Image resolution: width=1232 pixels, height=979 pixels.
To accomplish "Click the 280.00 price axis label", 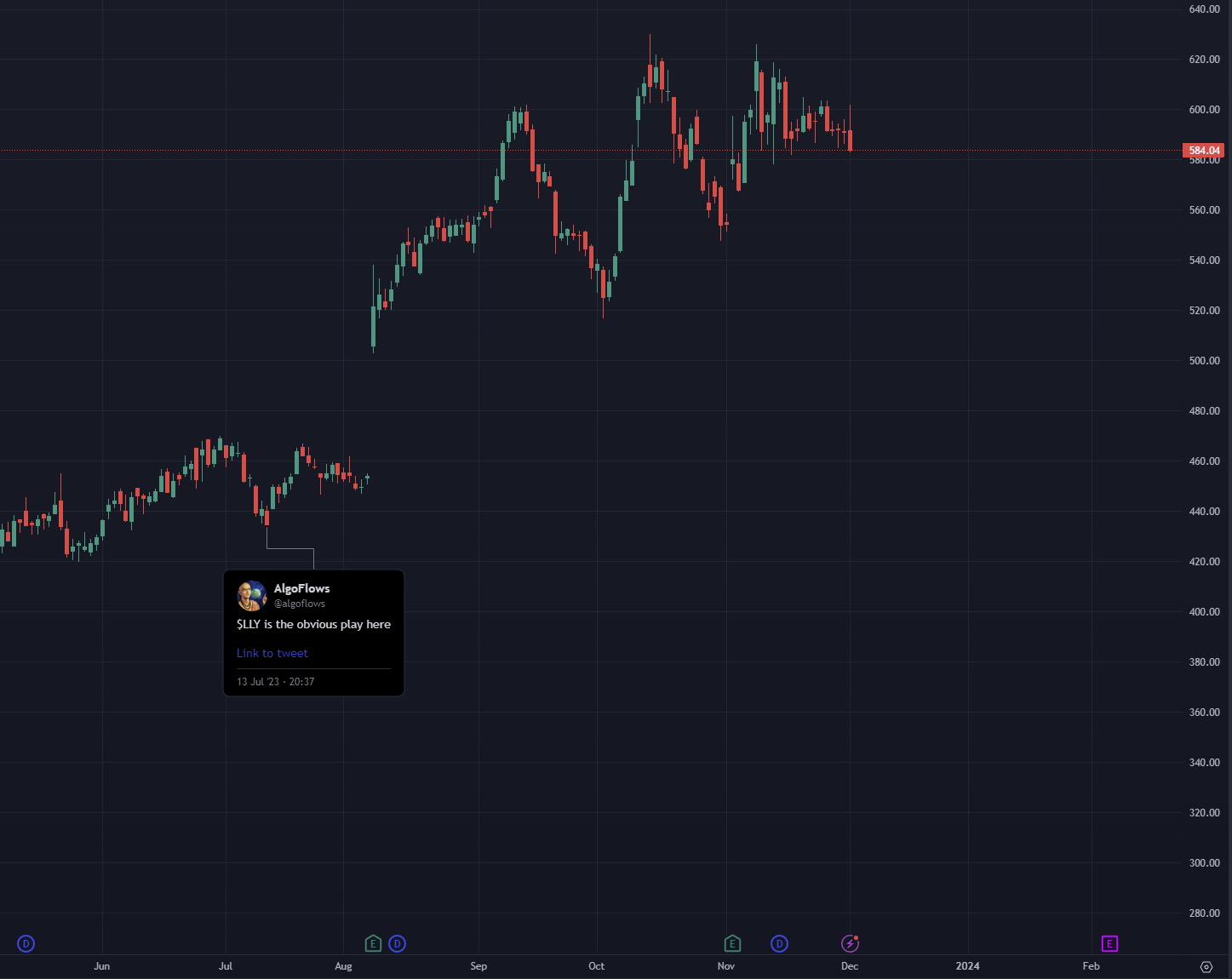I will click(1204, 913).
